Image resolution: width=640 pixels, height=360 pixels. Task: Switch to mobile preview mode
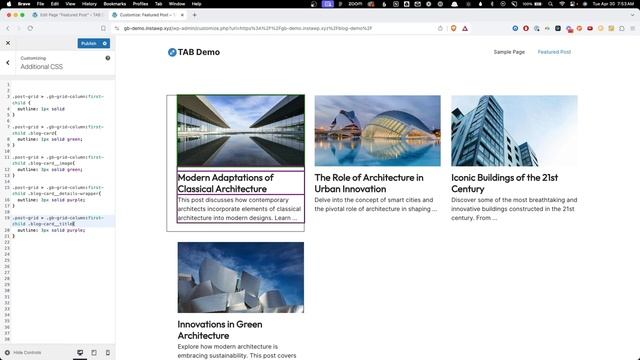108,352
